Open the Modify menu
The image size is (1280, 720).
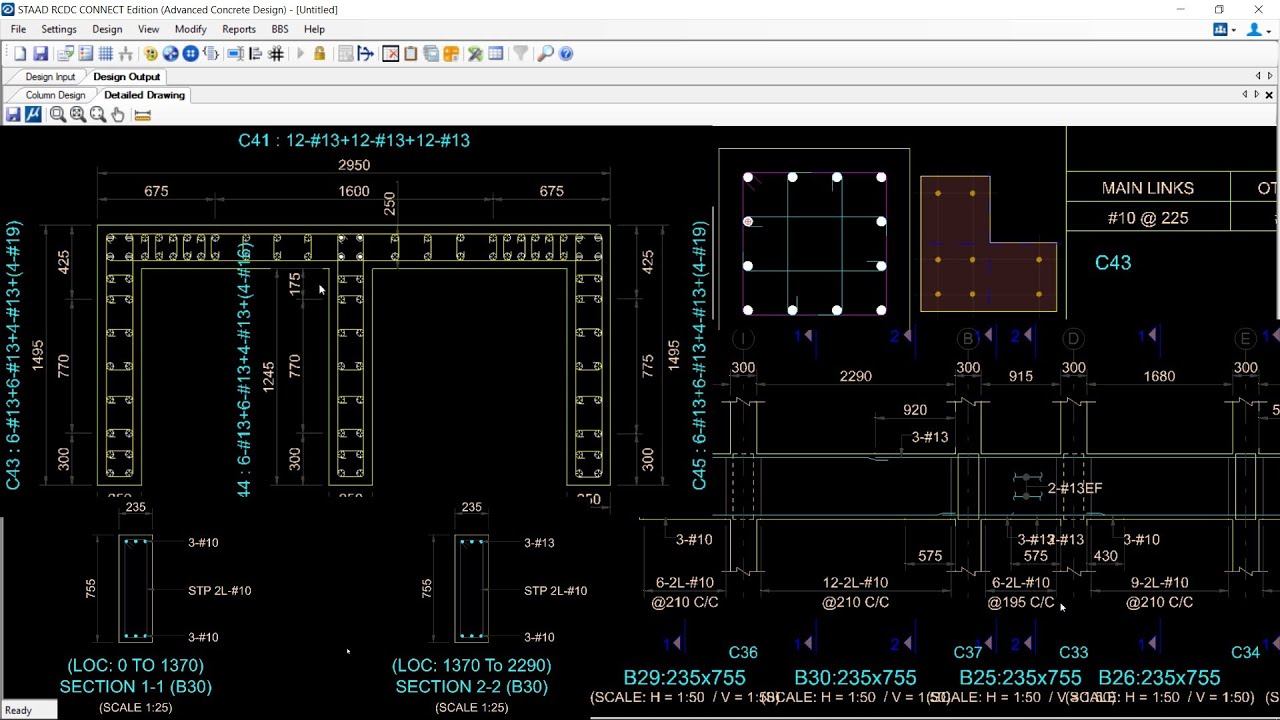(x=190, y=29)
